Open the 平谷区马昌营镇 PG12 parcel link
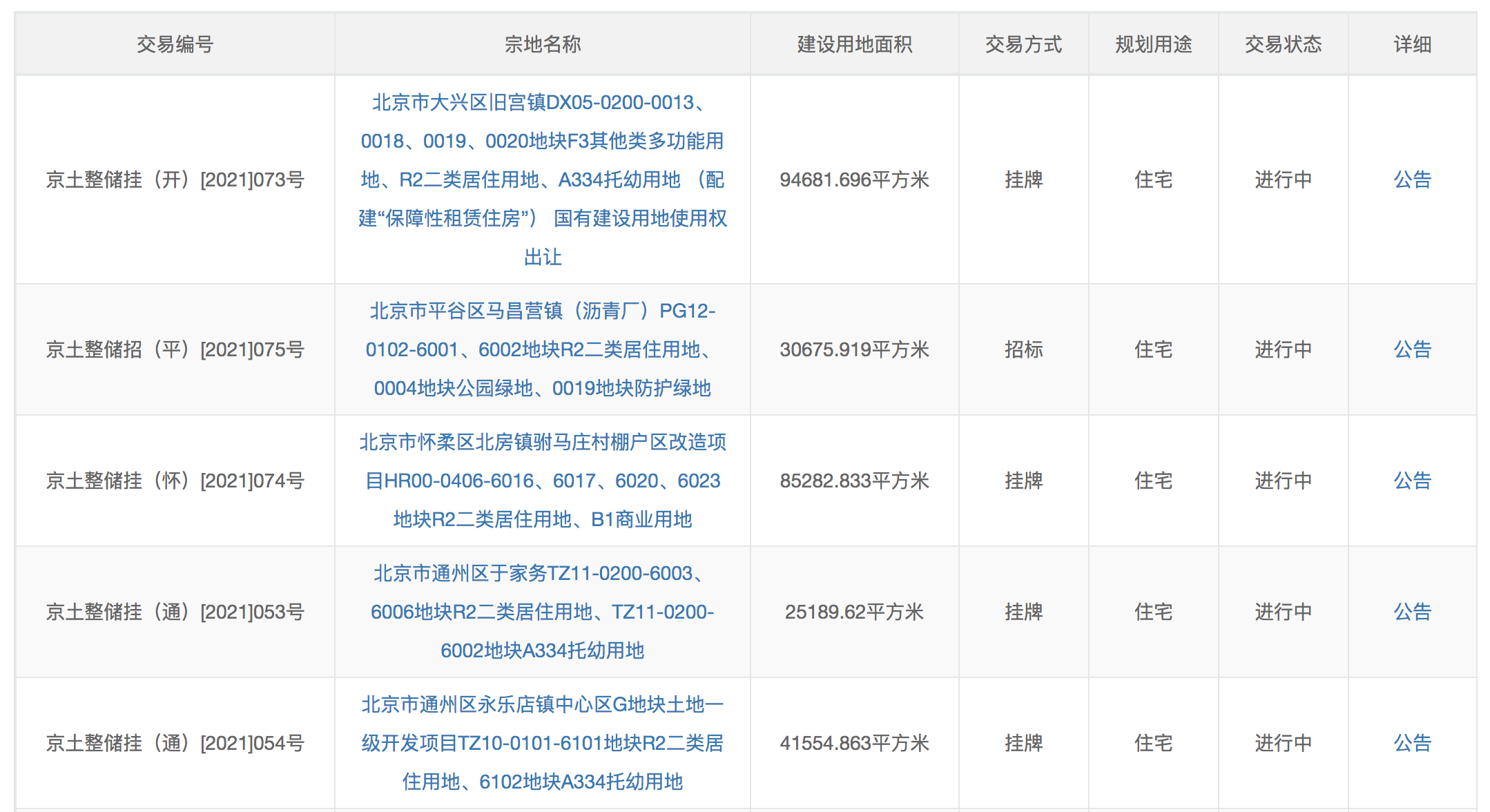 (x=542, y=349)
